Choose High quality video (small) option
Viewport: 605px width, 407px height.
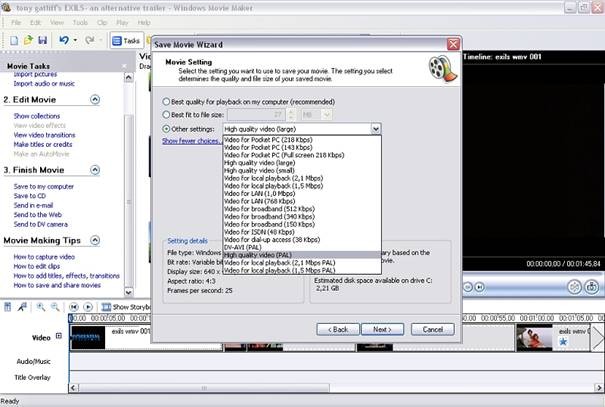pyautogui.click(x=302, y=171)
